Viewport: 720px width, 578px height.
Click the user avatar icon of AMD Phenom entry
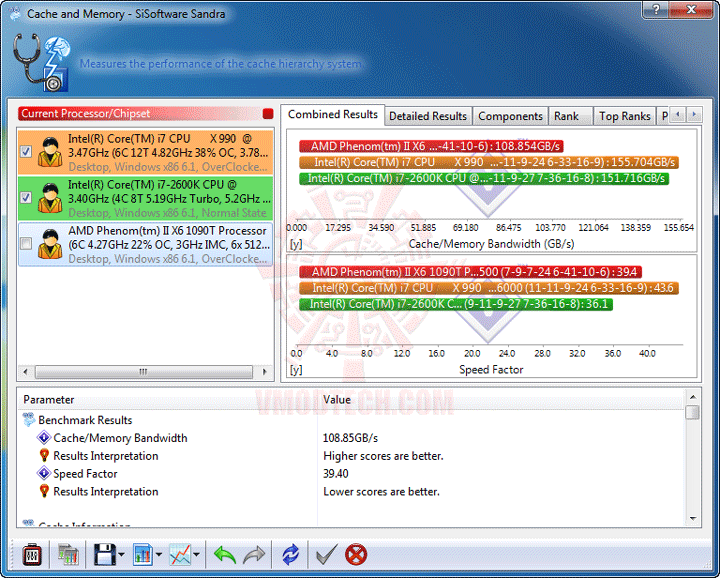pos(50,244)
